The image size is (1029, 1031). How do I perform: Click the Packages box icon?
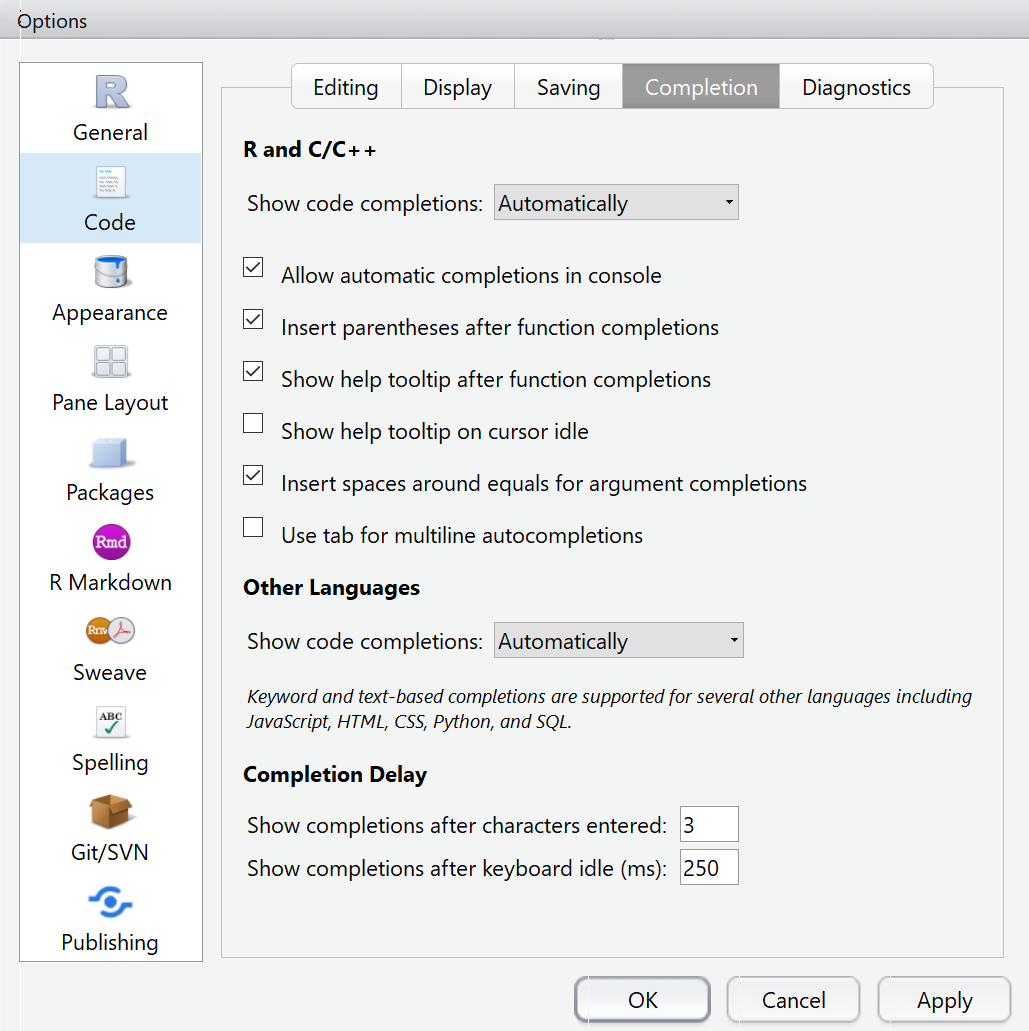[x=110, y=452]
